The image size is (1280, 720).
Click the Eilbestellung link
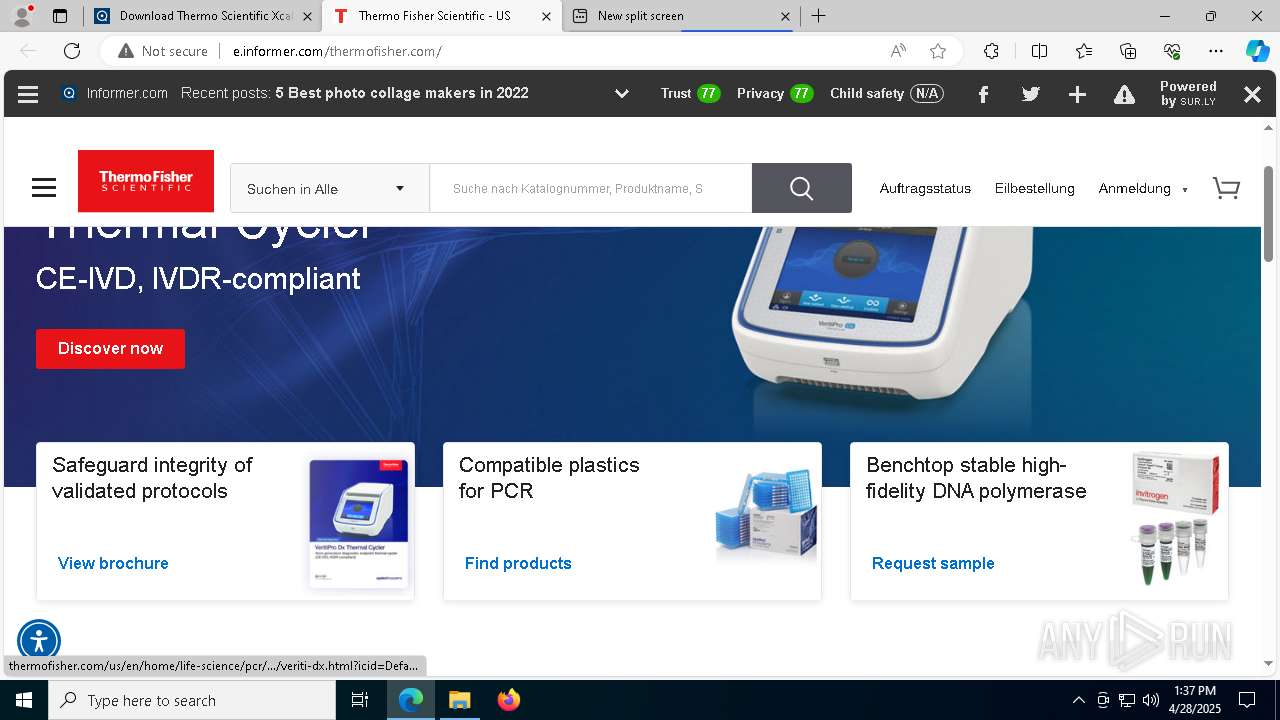tap(1034, 188)
